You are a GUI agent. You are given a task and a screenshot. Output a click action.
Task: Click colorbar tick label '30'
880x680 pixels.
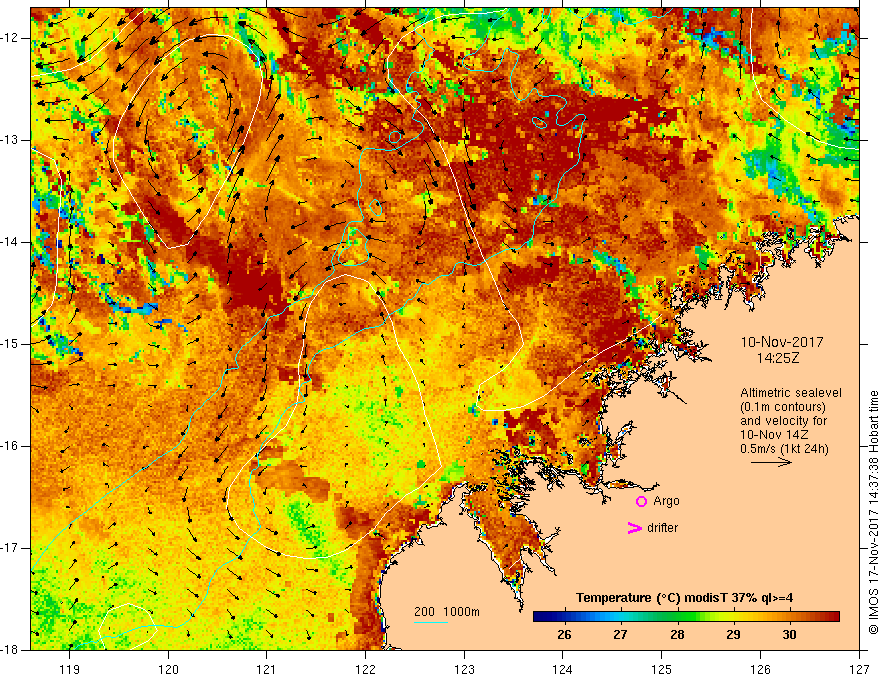789,635
